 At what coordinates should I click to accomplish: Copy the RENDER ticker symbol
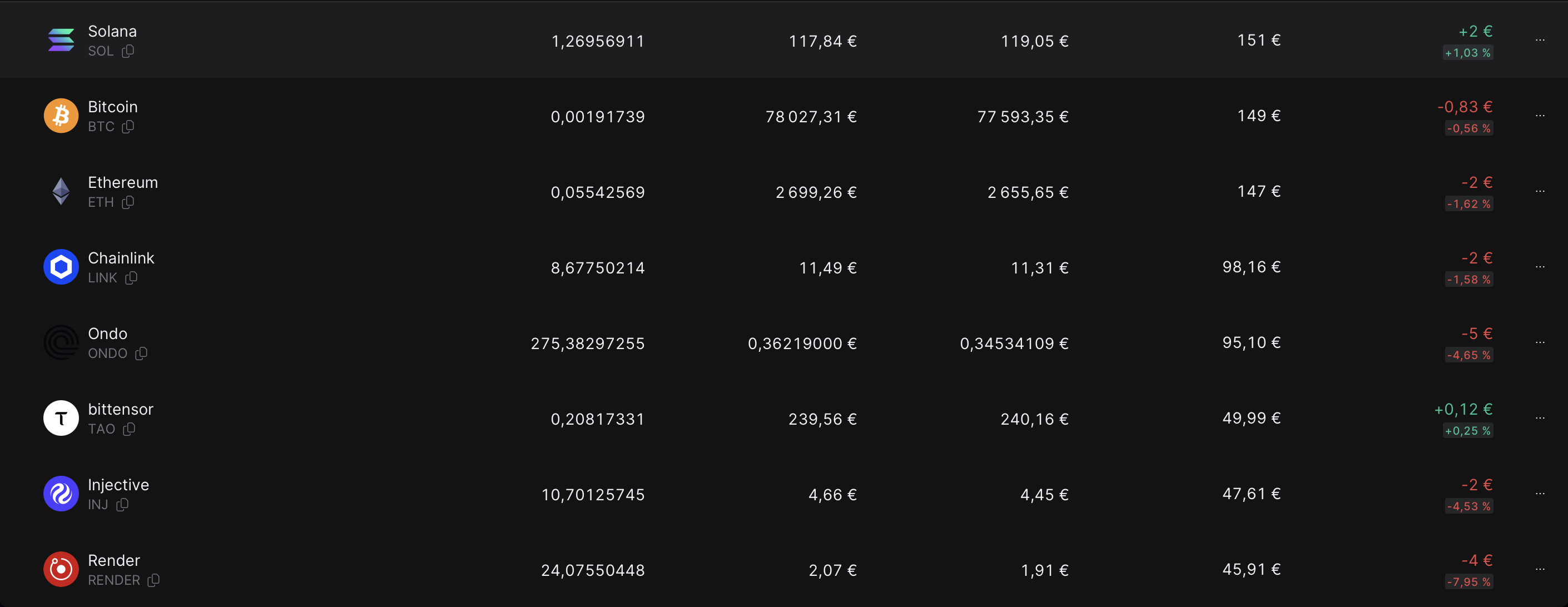click(x=153, y=580)
